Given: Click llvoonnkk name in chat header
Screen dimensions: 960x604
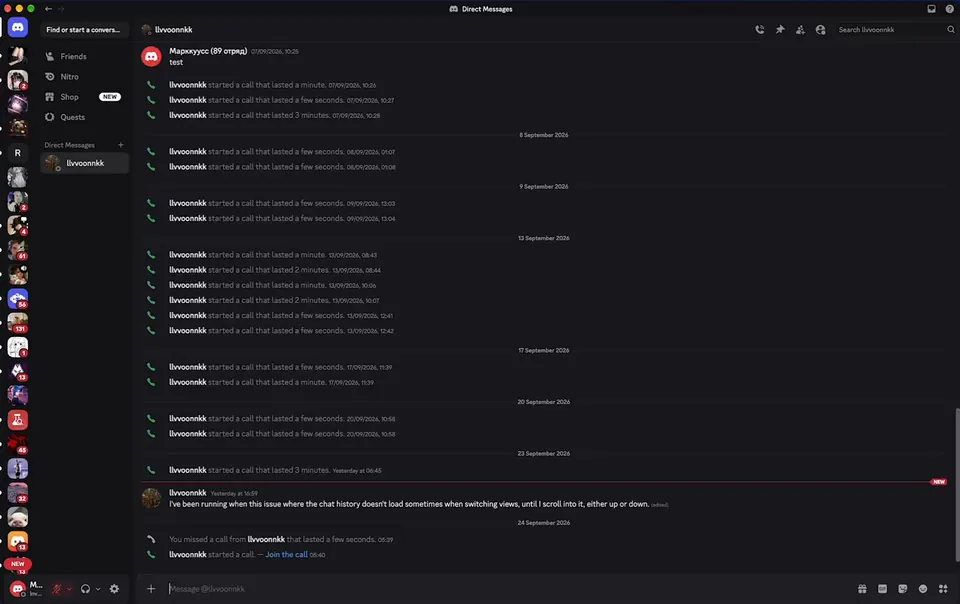Looking at the screenshot, I should (x=173, y=29).
